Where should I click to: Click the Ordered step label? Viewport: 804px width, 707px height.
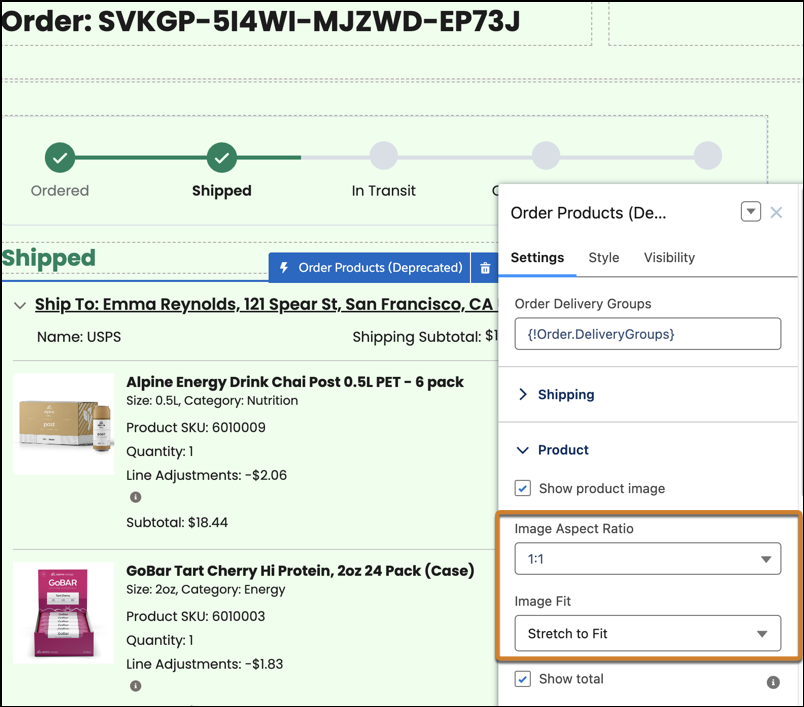pyautogui.click(x=60, y=191)
